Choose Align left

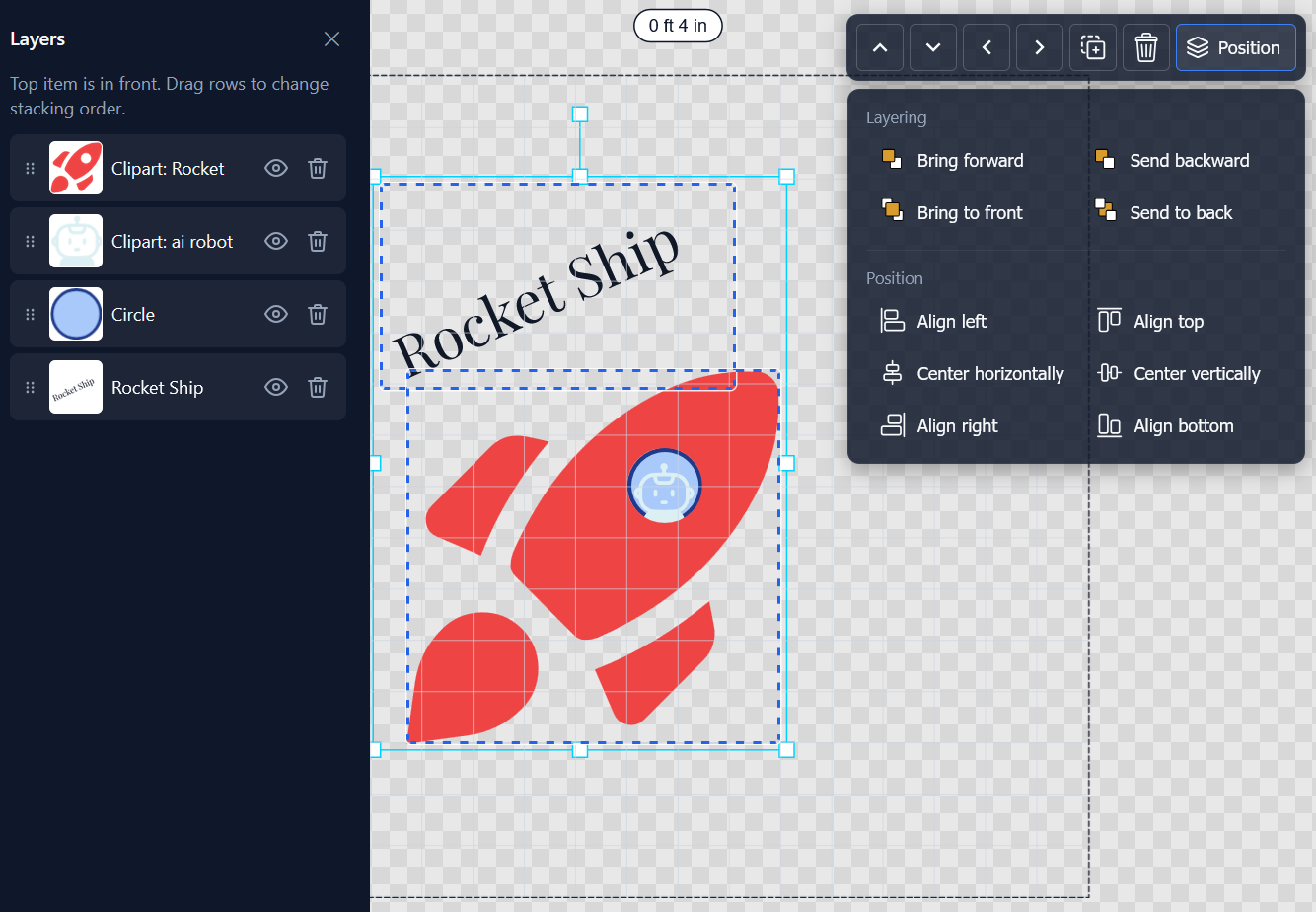pyautogui.click(x=933, y=321)
